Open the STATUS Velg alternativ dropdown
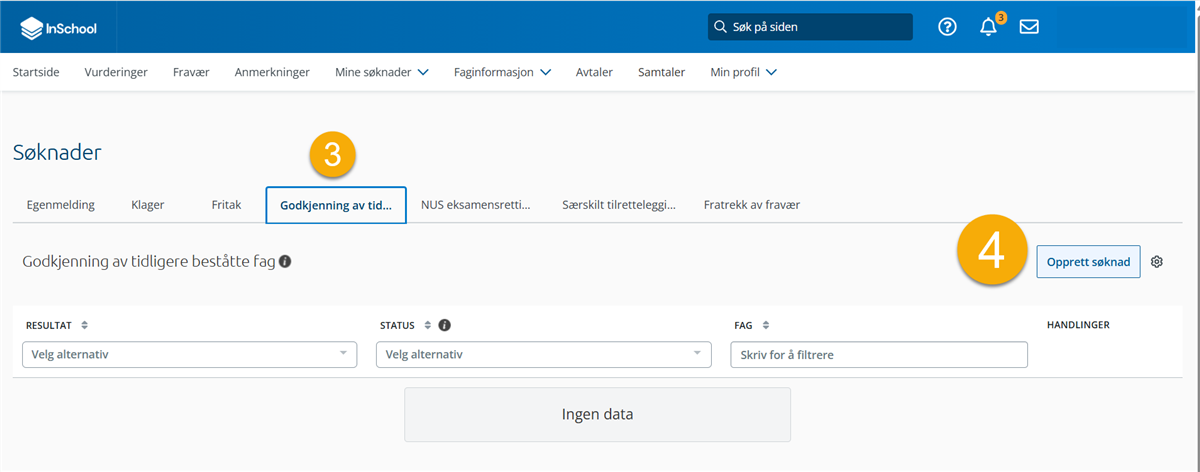This screenshot has height=472, width=1200. [543, 354]
